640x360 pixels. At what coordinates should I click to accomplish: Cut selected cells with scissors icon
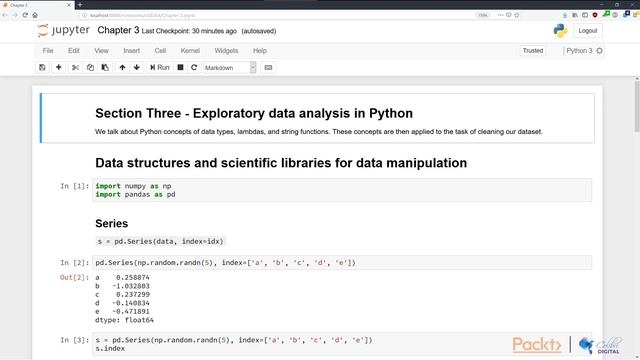coord(75,67)
